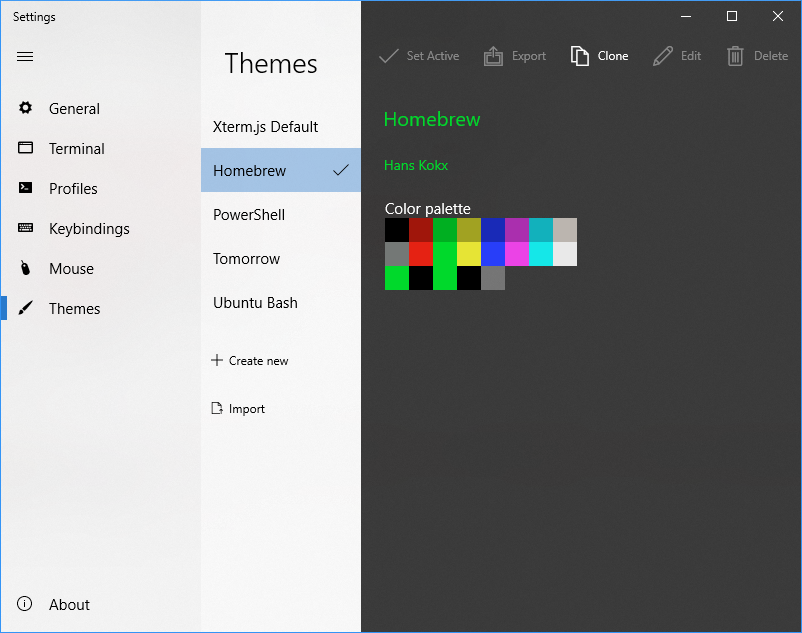Pick the gray swatch in bottom palette row

tap(493, 278)
